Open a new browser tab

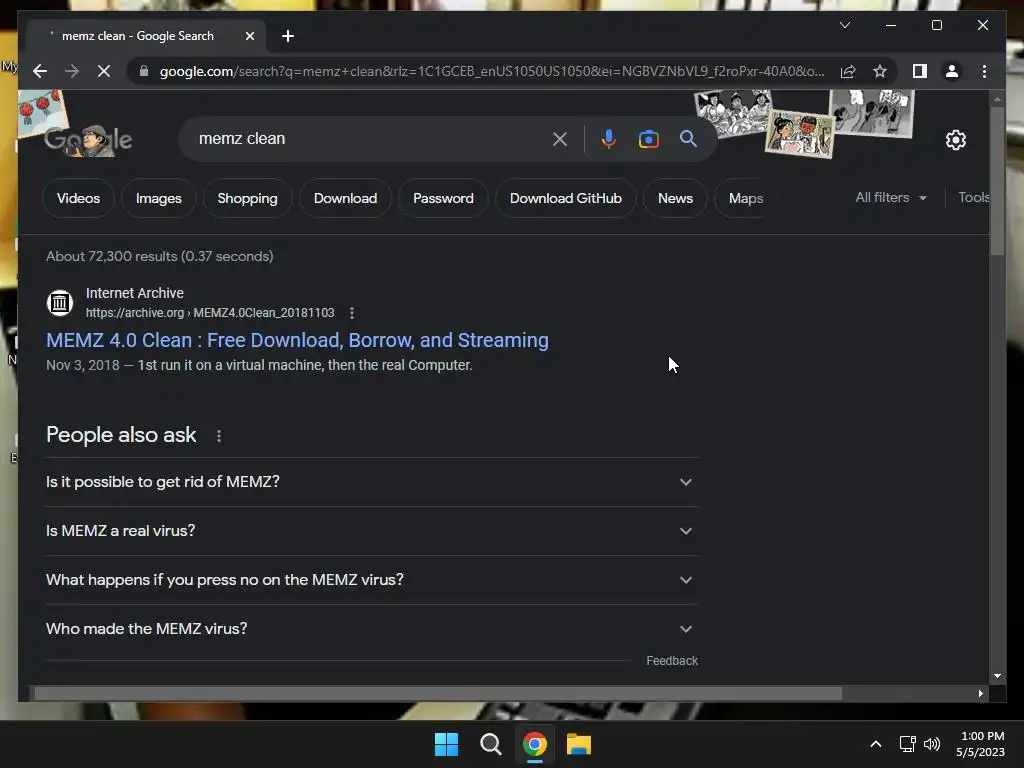tap(288, 36)
